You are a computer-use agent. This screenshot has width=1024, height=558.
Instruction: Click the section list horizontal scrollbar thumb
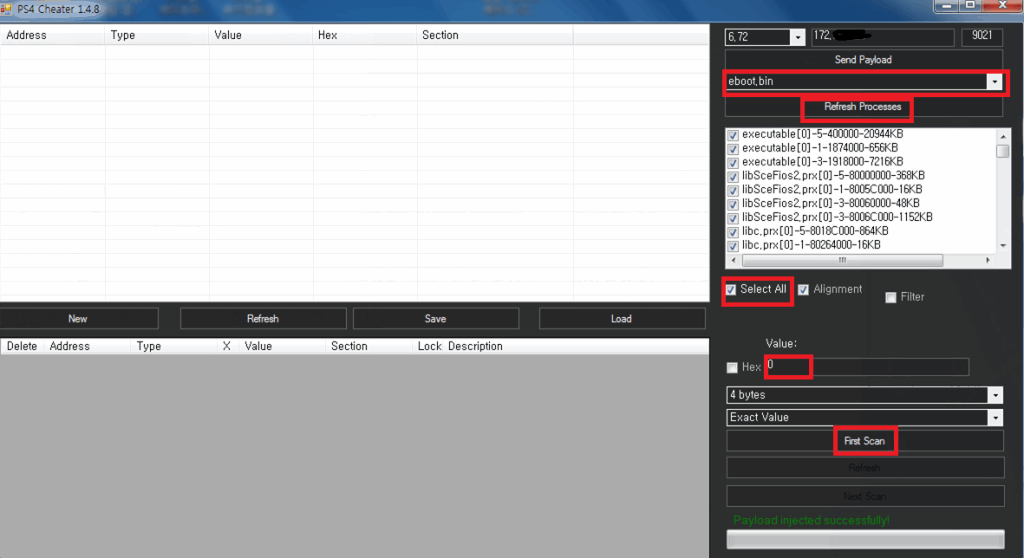click(842, 260)
